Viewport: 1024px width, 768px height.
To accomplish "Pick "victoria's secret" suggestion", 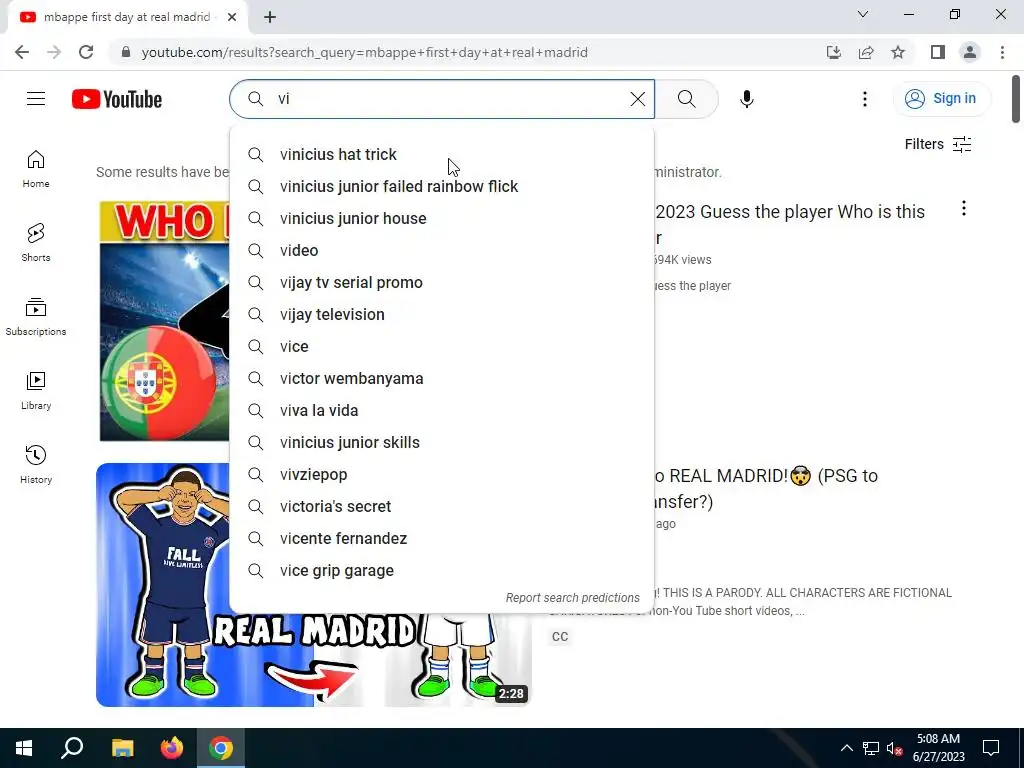I will pyautogui.click(x=442, y=506).
